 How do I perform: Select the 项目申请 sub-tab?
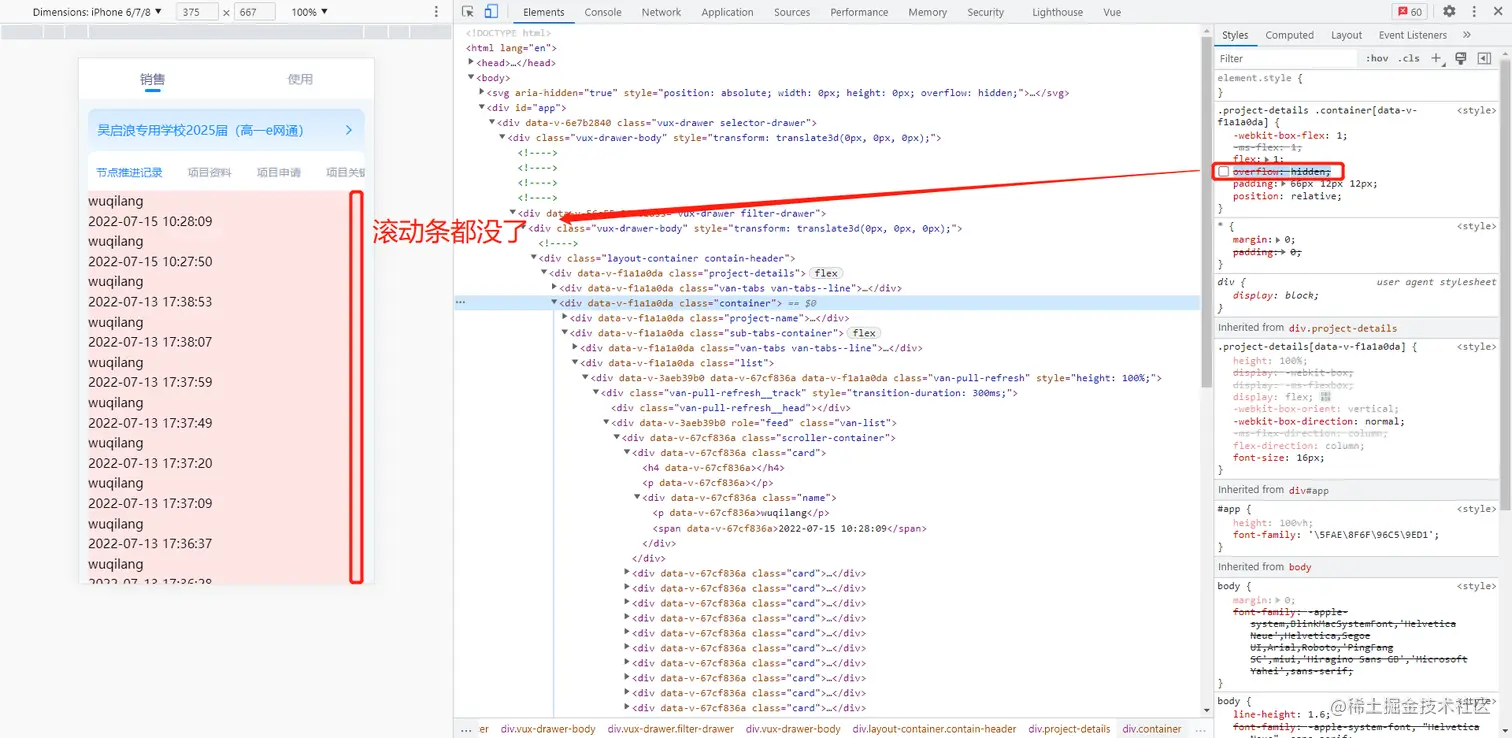[279, 172]
